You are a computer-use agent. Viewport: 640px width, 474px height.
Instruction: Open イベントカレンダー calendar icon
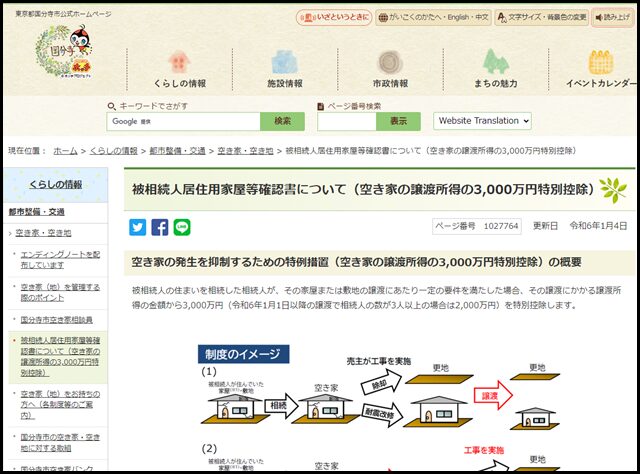point(600,69)
